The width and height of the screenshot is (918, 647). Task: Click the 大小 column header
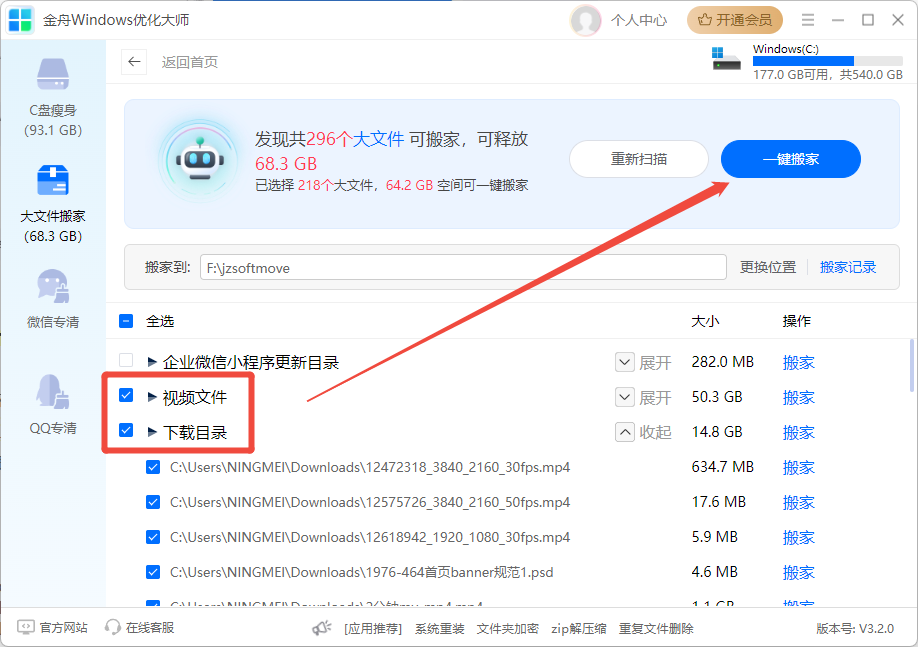(705, 321)
